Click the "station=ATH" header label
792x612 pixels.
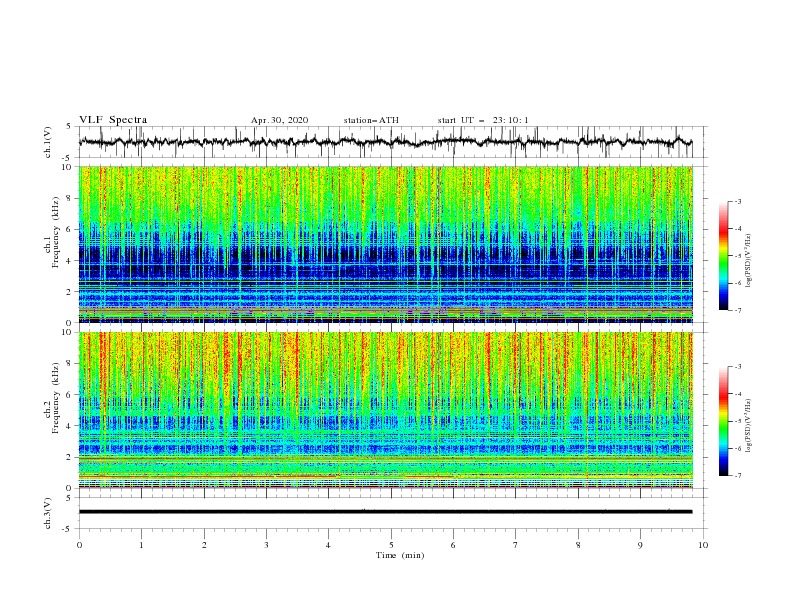[x=371, y=120]
